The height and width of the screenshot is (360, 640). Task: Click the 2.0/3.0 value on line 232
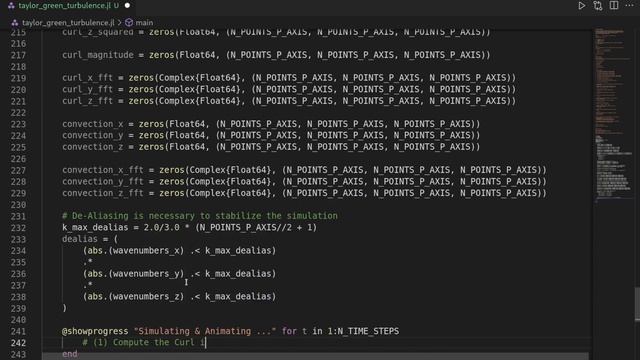(x=161, y=227)
